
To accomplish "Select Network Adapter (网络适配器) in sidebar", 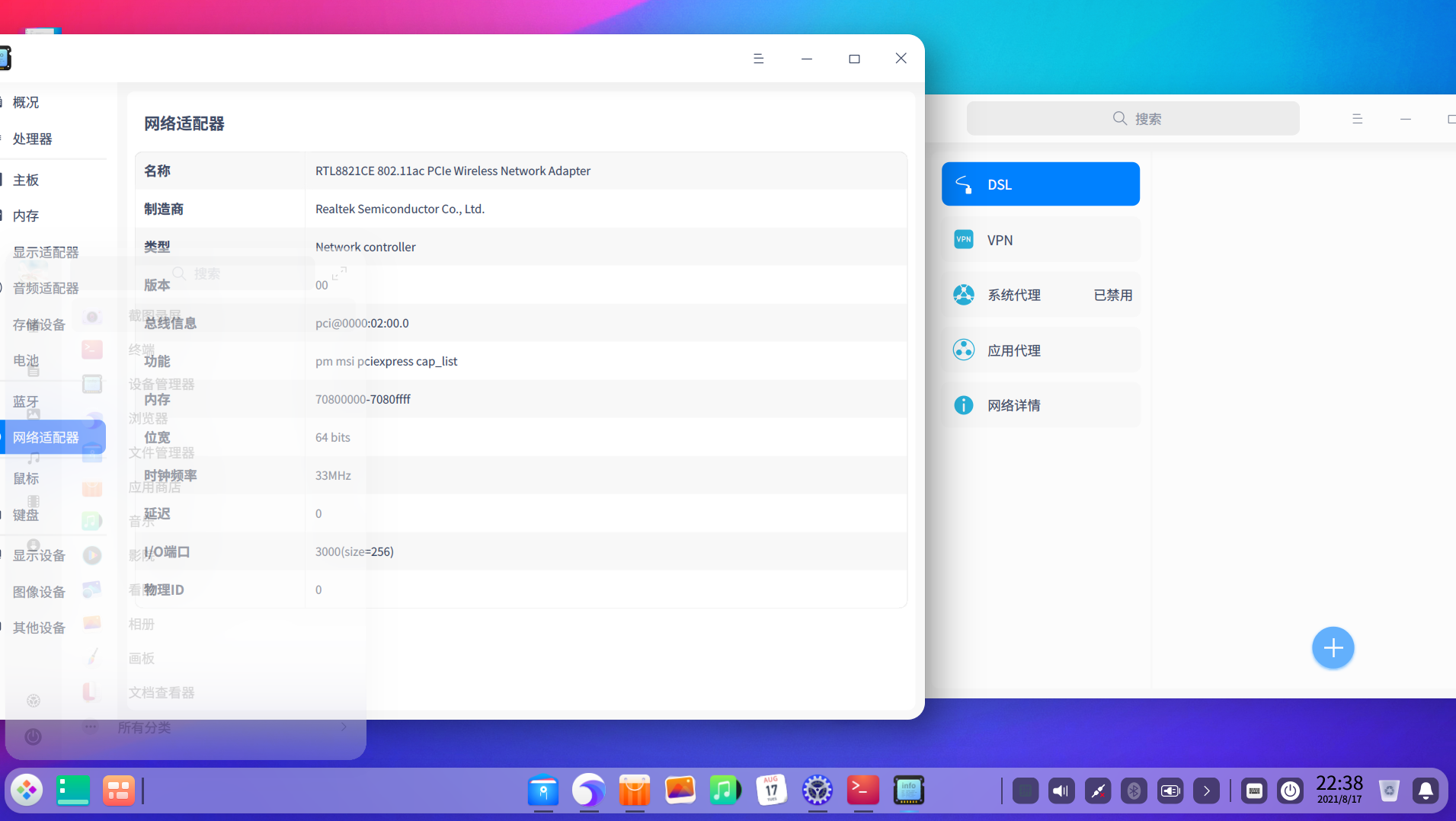I will 53,437.
